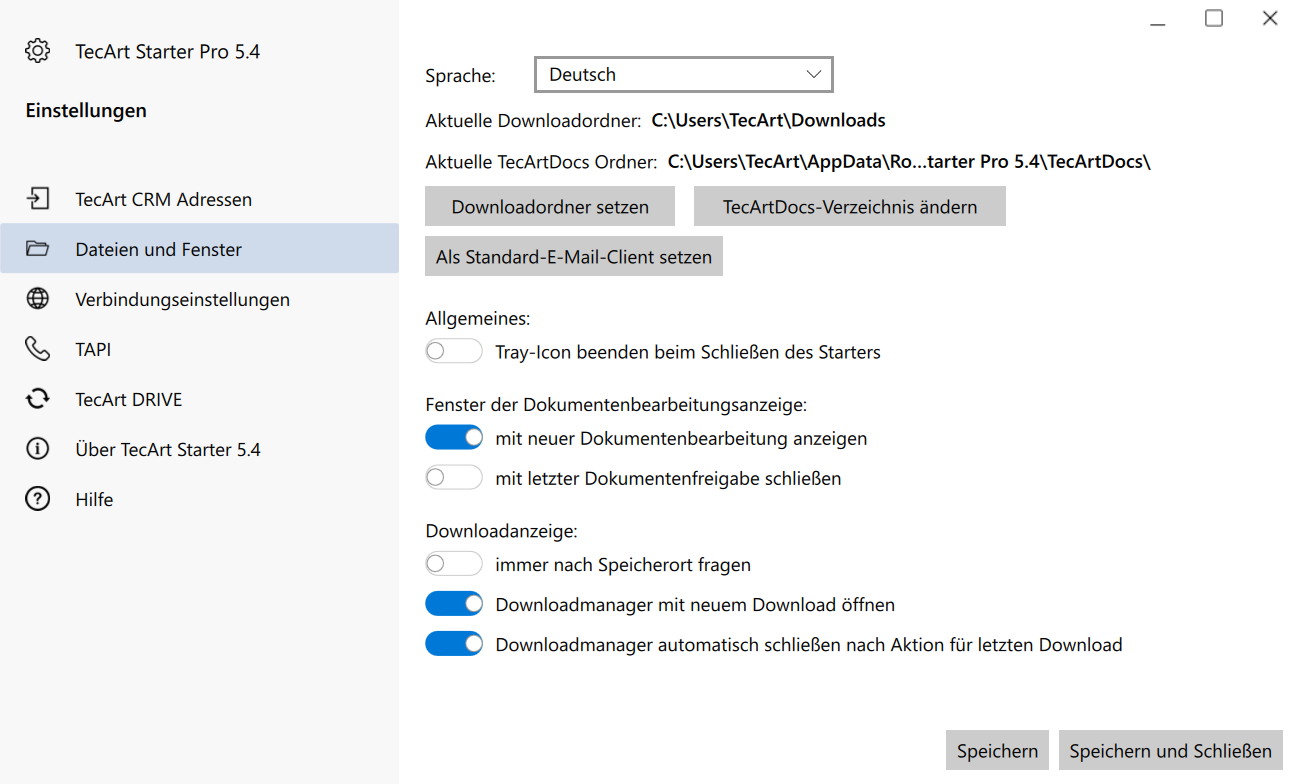Open Über TecArt Starter 5.4 page
Screen dimensions: 1297x784
click(x=199, y=449)
